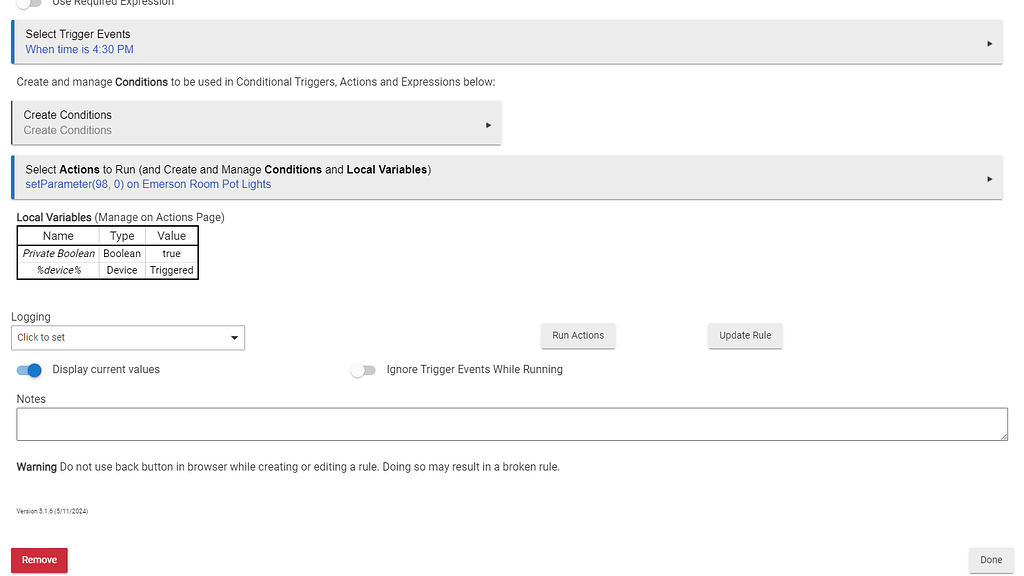Toggle the Use Required Expression switch
This screenshot has width=1024, height=576.
coord(29,4)
